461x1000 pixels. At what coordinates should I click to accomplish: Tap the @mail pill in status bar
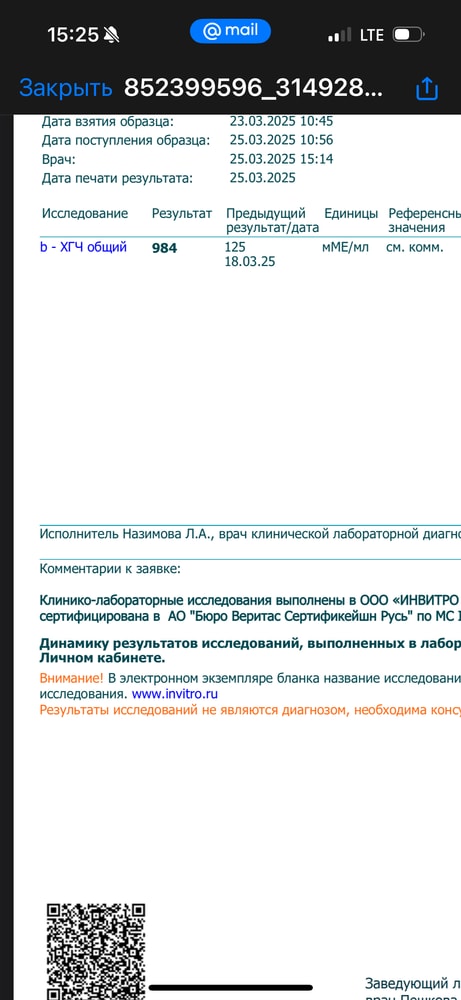click(x=230, y=31)
